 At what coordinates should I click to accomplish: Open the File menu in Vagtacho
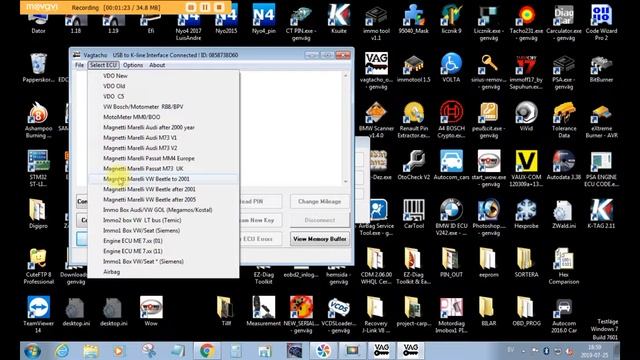point(79,65)
